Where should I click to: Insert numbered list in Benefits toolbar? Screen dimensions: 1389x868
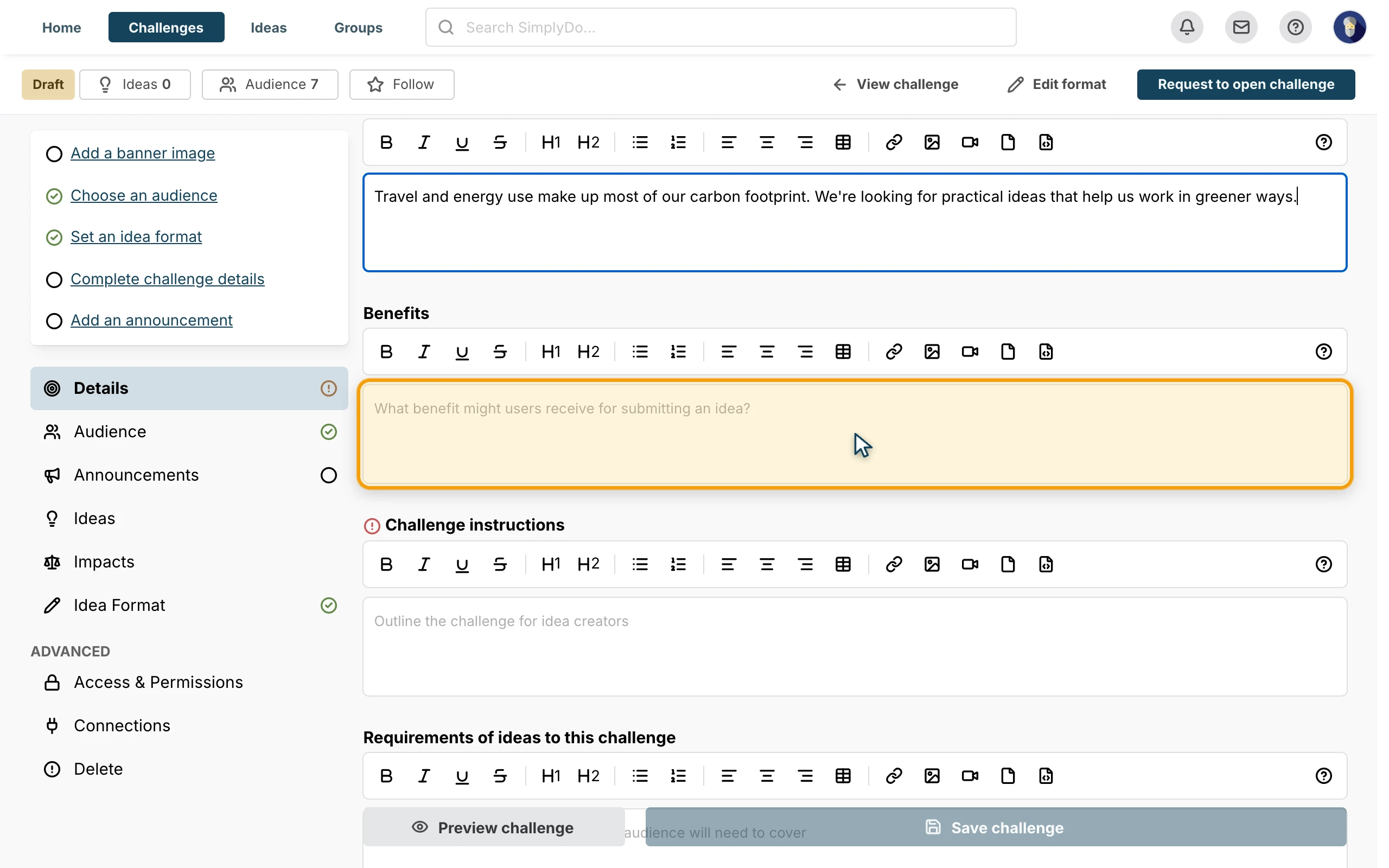click(x=678, y=352)
